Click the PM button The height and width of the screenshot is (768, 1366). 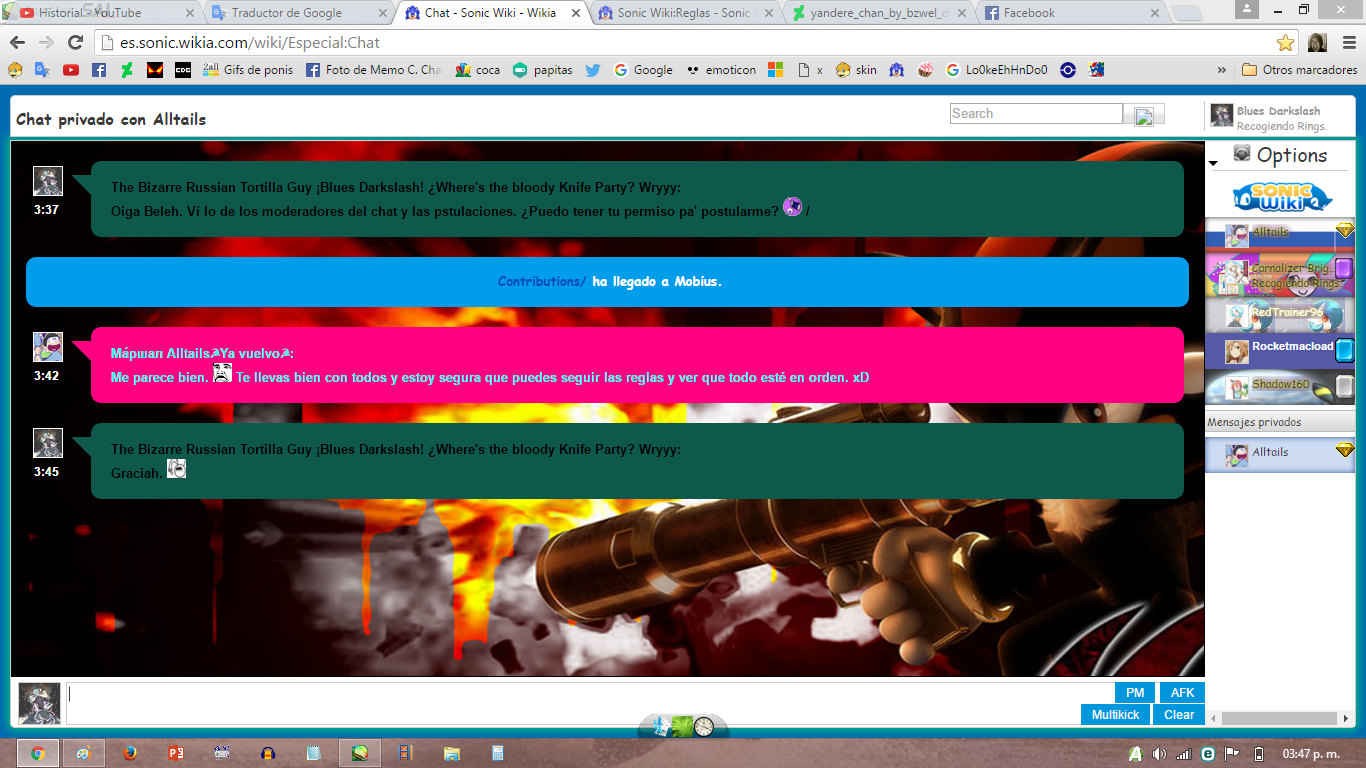click(1135, 693)
